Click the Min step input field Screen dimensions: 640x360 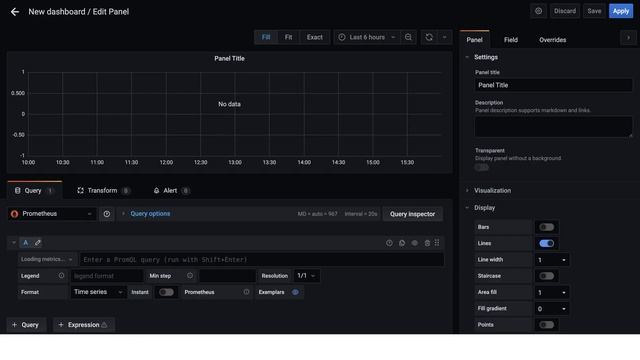point(227,276)
